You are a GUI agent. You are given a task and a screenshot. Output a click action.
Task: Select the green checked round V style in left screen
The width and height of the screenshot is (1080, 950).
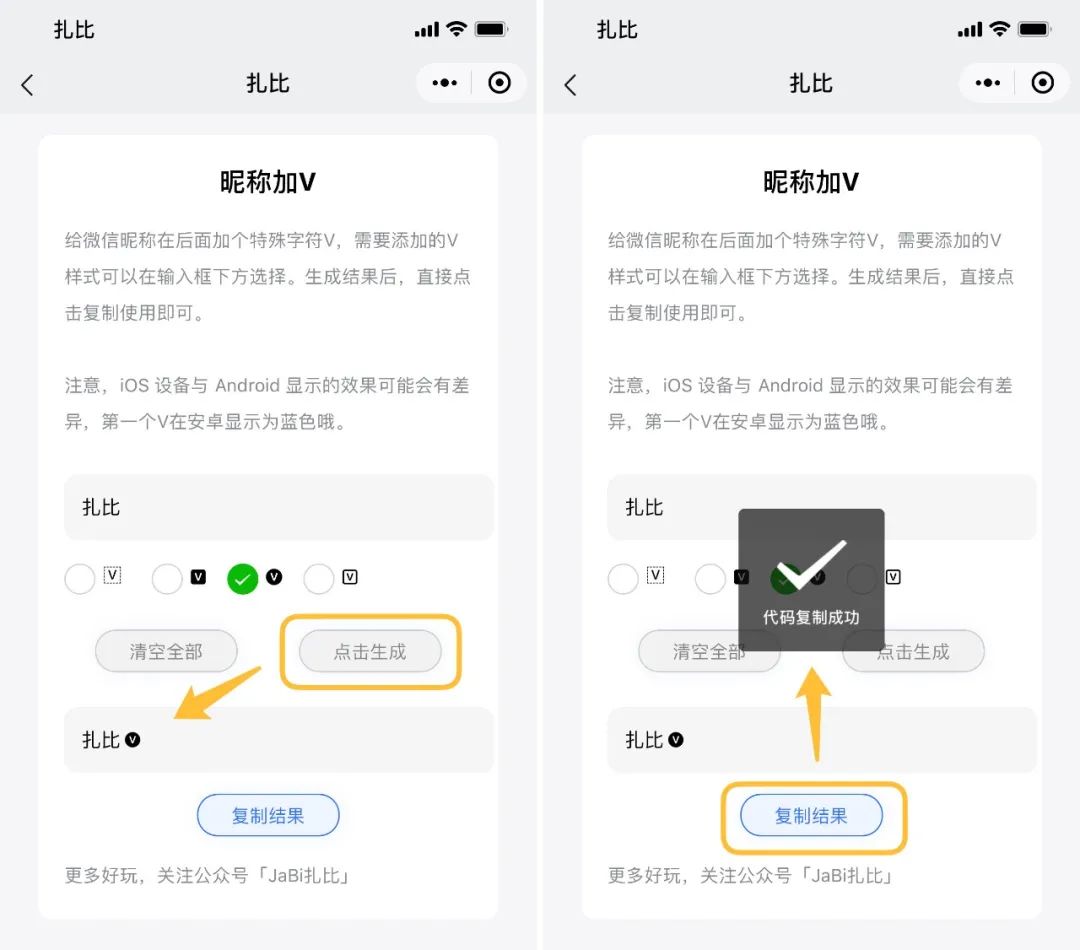tap(242, 579)
